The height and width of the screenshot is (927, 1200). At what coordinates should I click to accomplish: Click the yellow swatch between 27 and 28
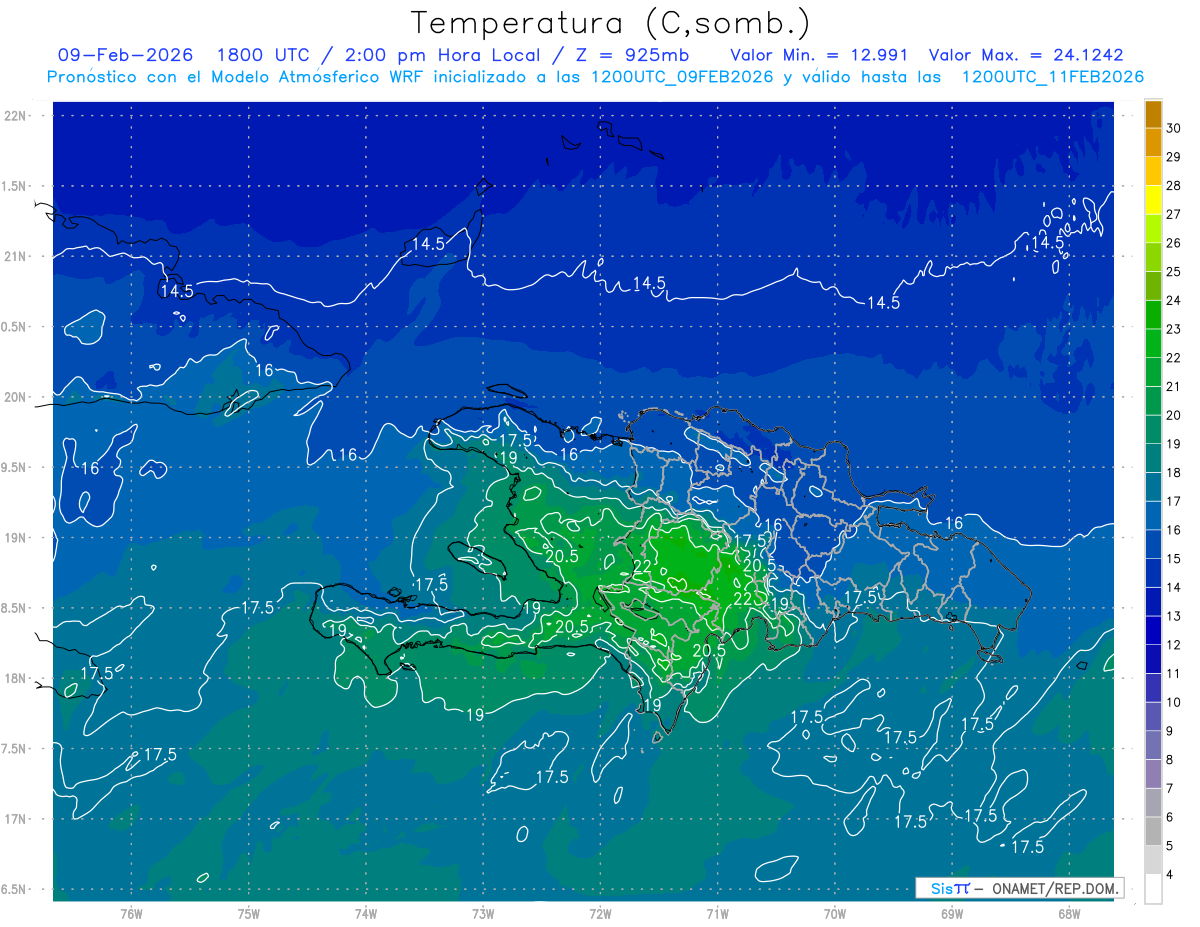tap(1153, 200)
